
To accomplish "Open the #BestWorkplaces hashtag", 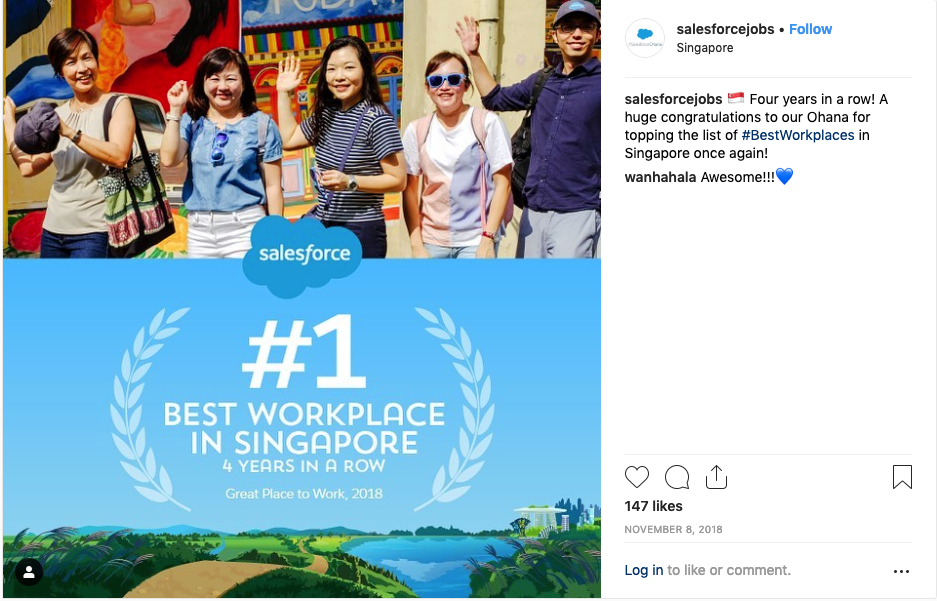I will pyautogui.click(x=798, y=135).
